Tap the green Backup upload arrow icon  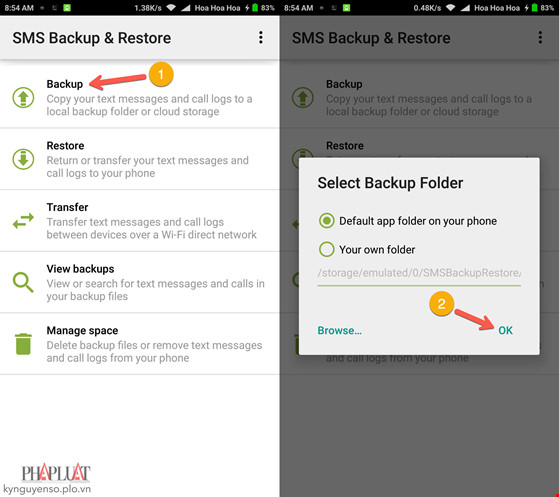[24, 97]
